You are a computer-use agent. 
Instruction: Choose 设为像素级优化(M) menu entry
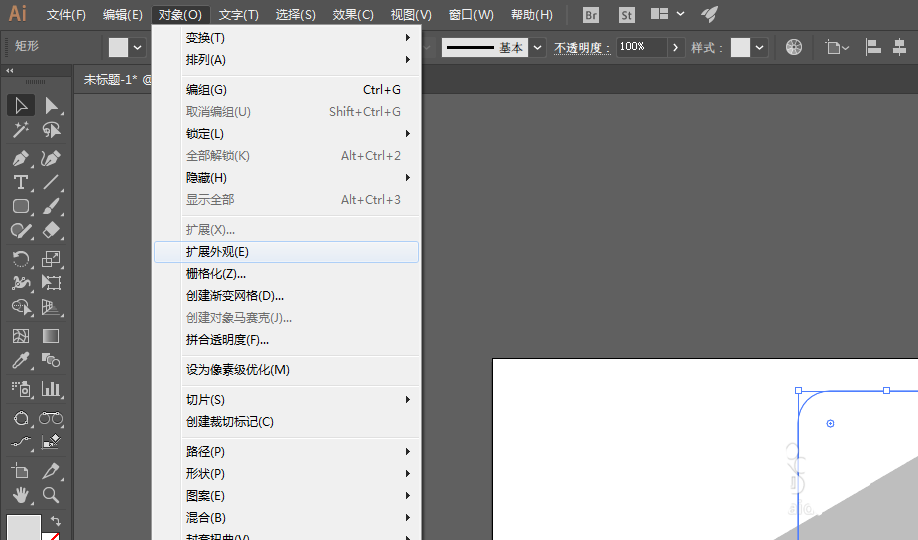click(287, 370)
